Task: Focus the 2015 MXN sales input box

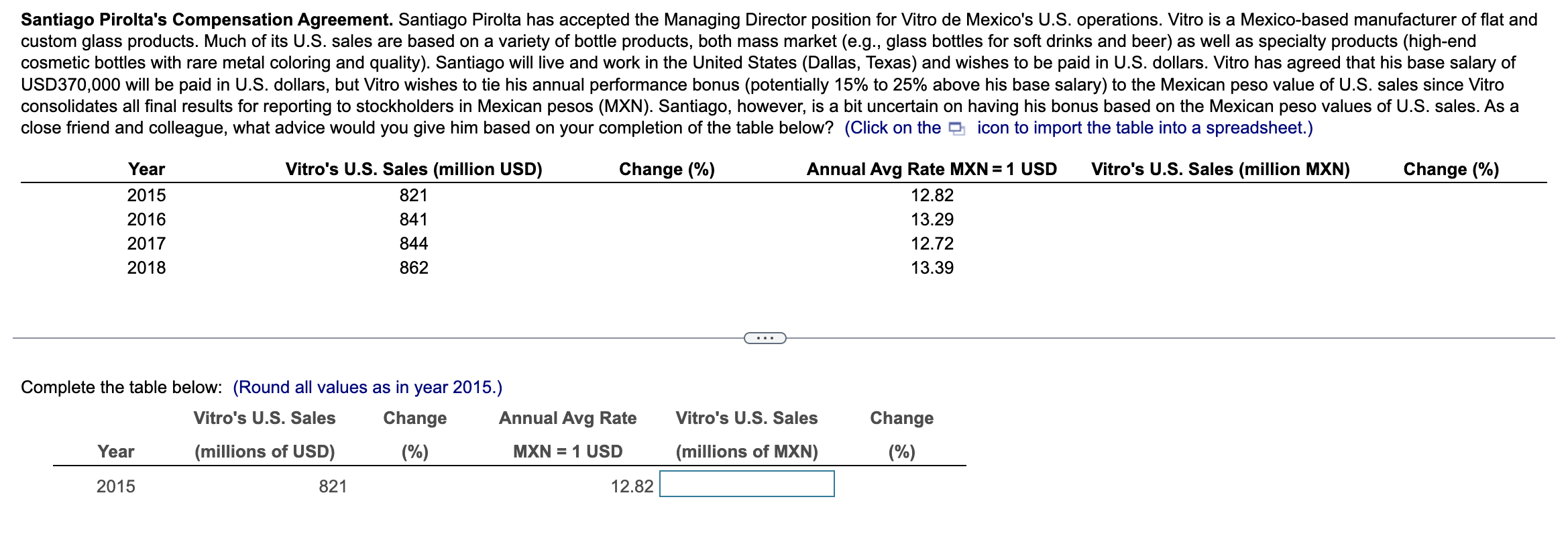Action: point(746,484)
